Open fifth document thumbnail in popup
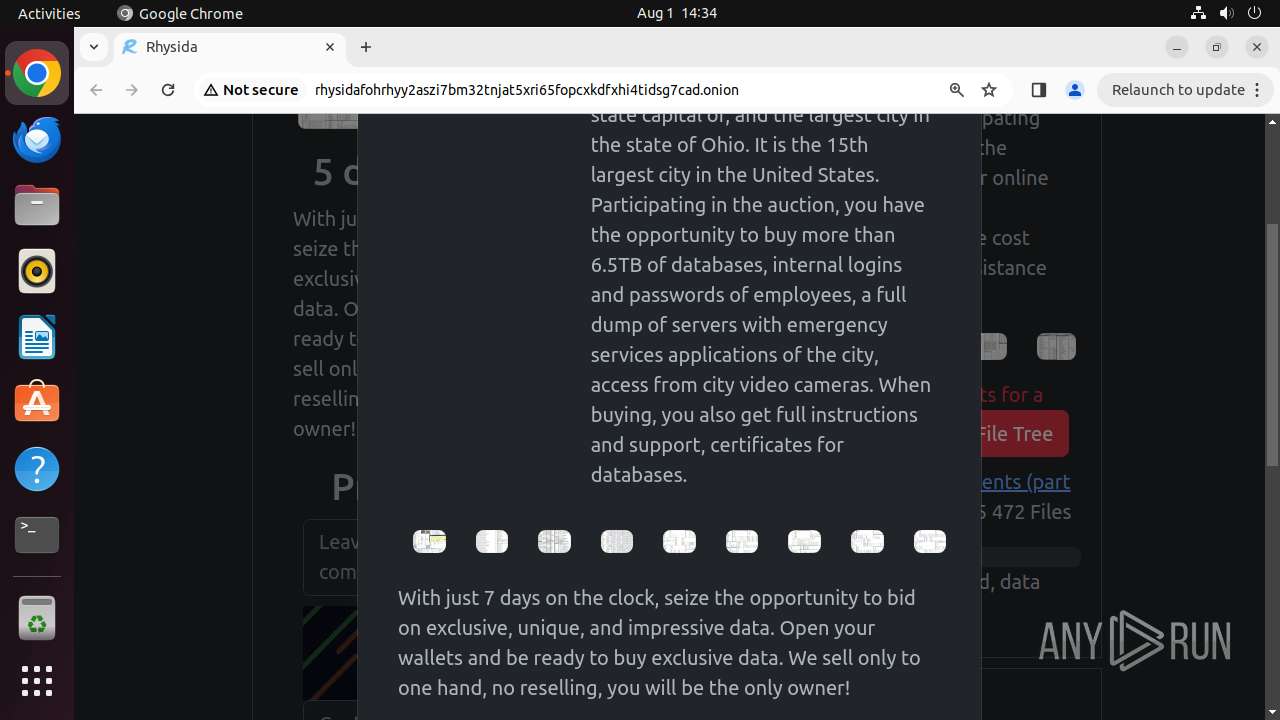The image size is (1280, 720). pos(679,541)
